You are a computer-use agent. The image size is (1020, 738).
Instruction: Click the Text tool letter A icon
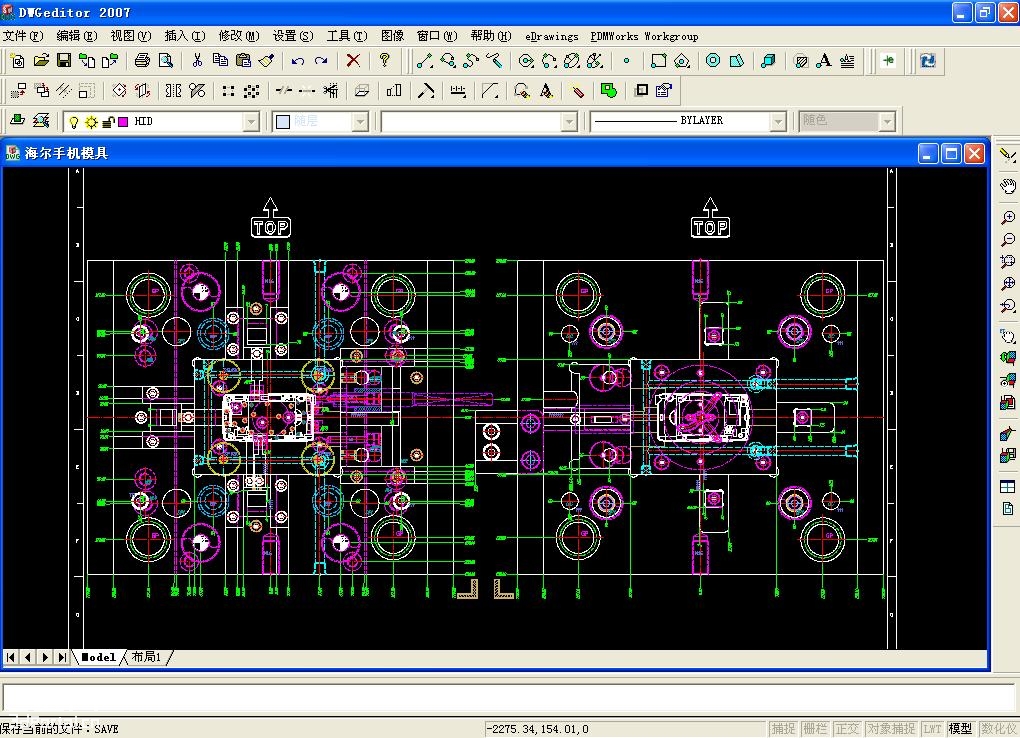click(x=824, y=61)
